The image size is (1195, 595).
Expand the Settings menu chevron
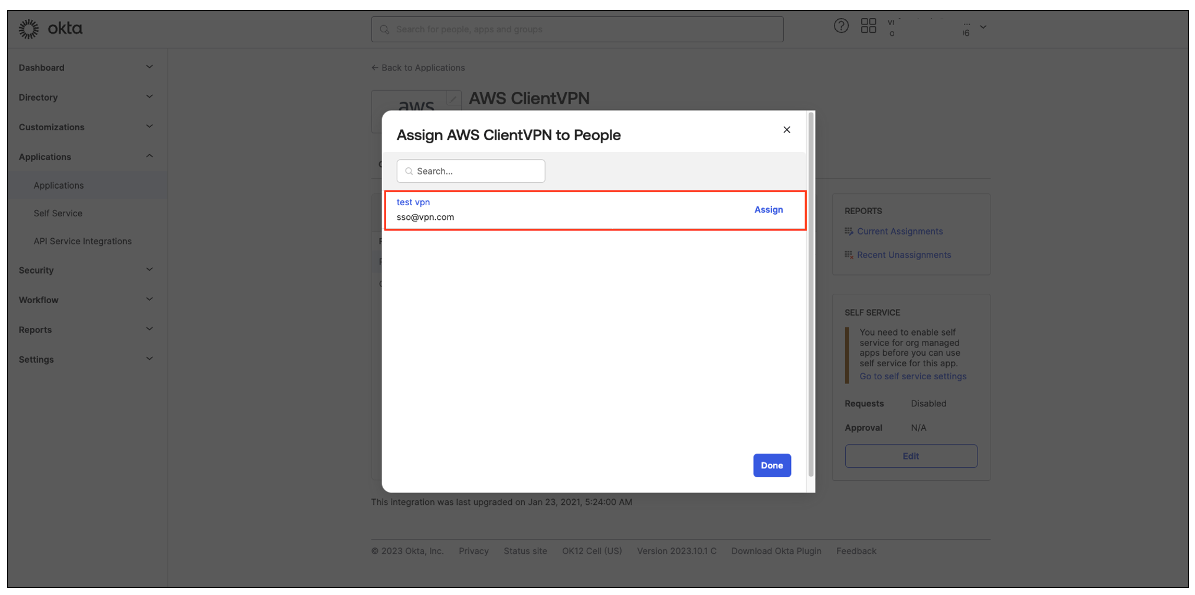tap(149, 359)
